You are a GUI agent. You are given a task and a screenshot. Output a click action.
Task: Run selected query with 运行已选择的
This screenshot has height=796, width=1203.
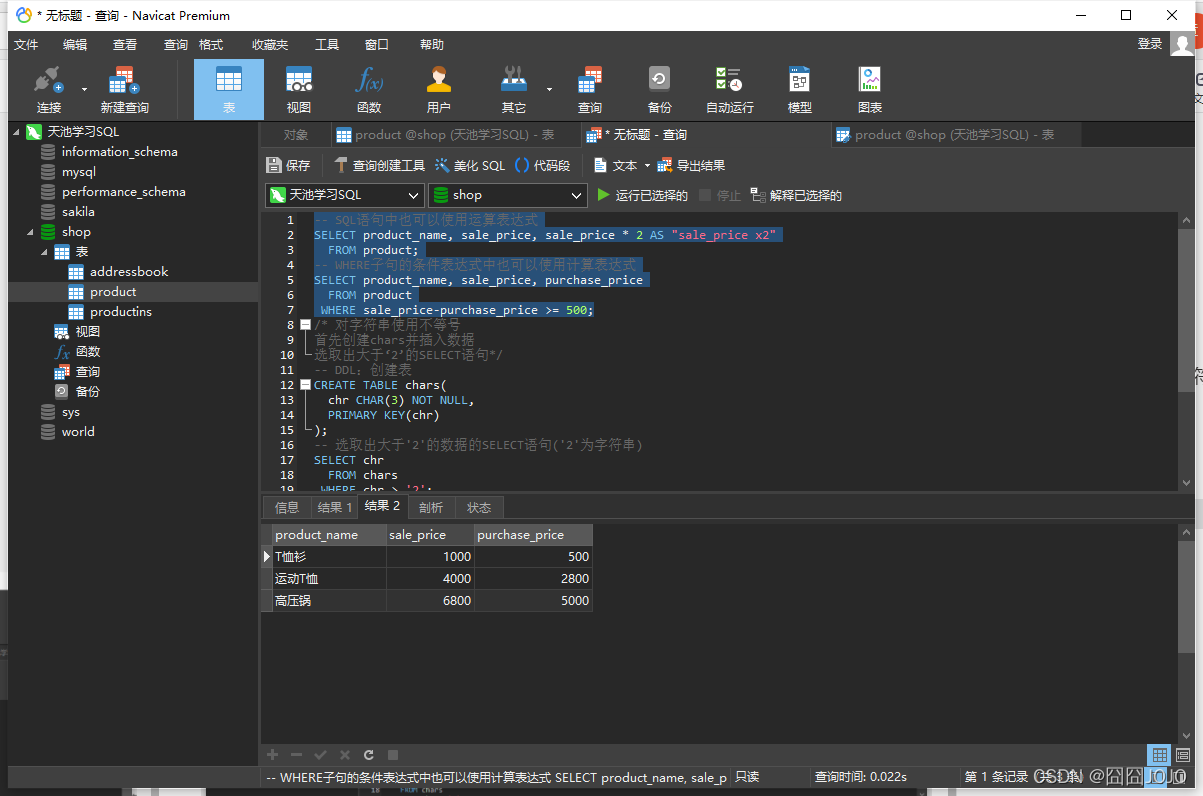tap(642, 195)
